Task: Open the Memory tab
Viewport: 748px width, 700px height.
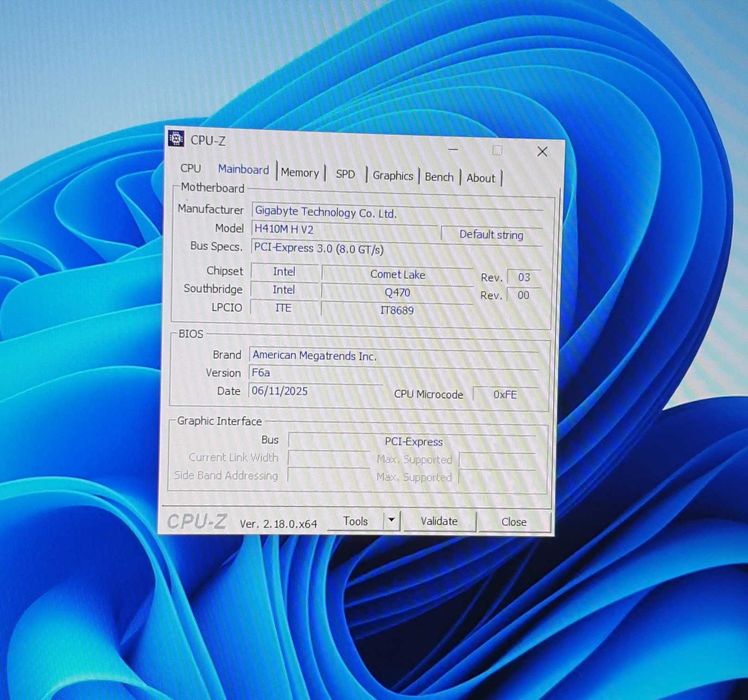Action: 300,173
